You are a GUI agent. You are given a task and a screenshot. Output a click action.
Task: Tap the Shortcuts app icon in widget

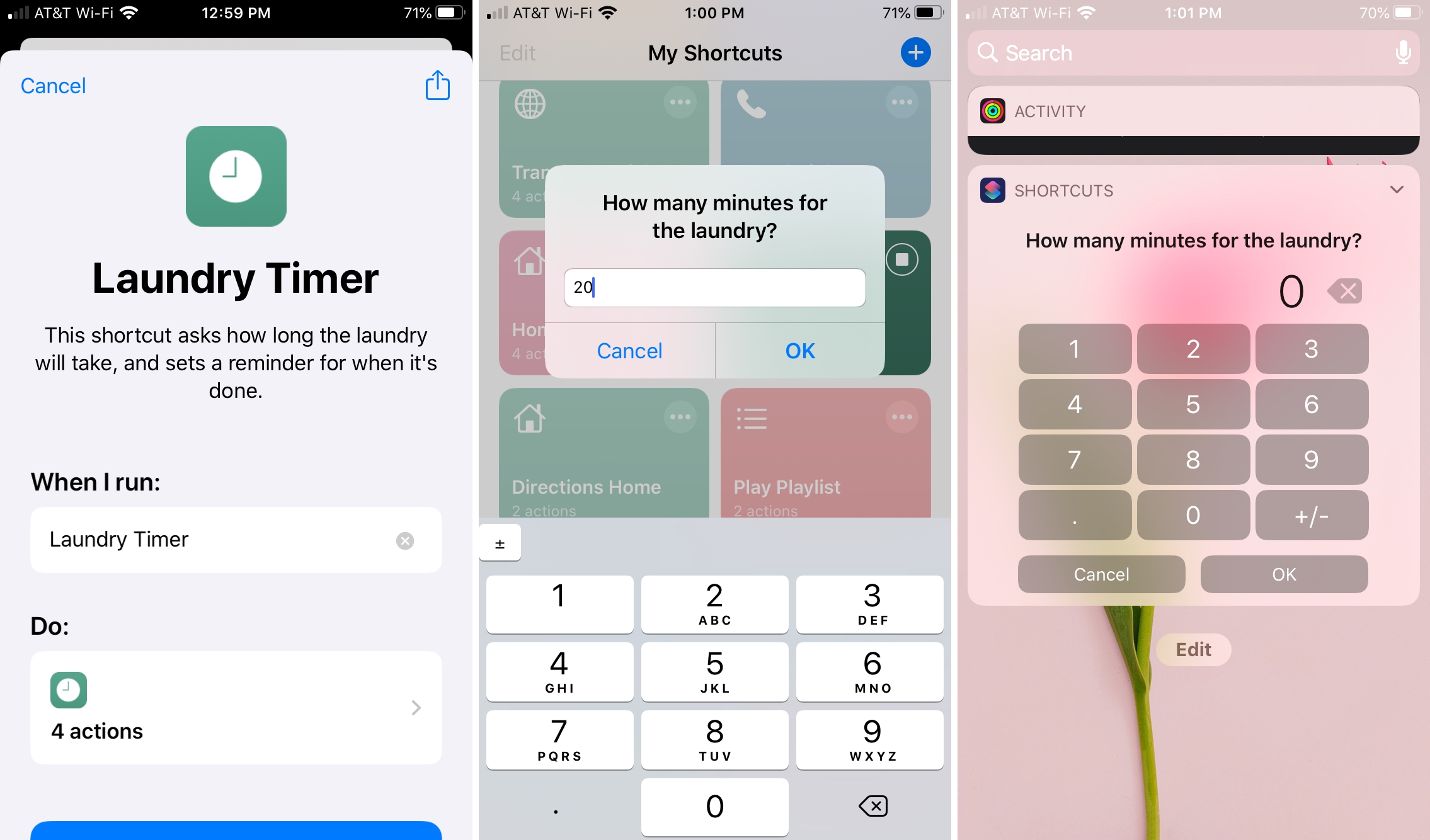click(x=992, y=190)
